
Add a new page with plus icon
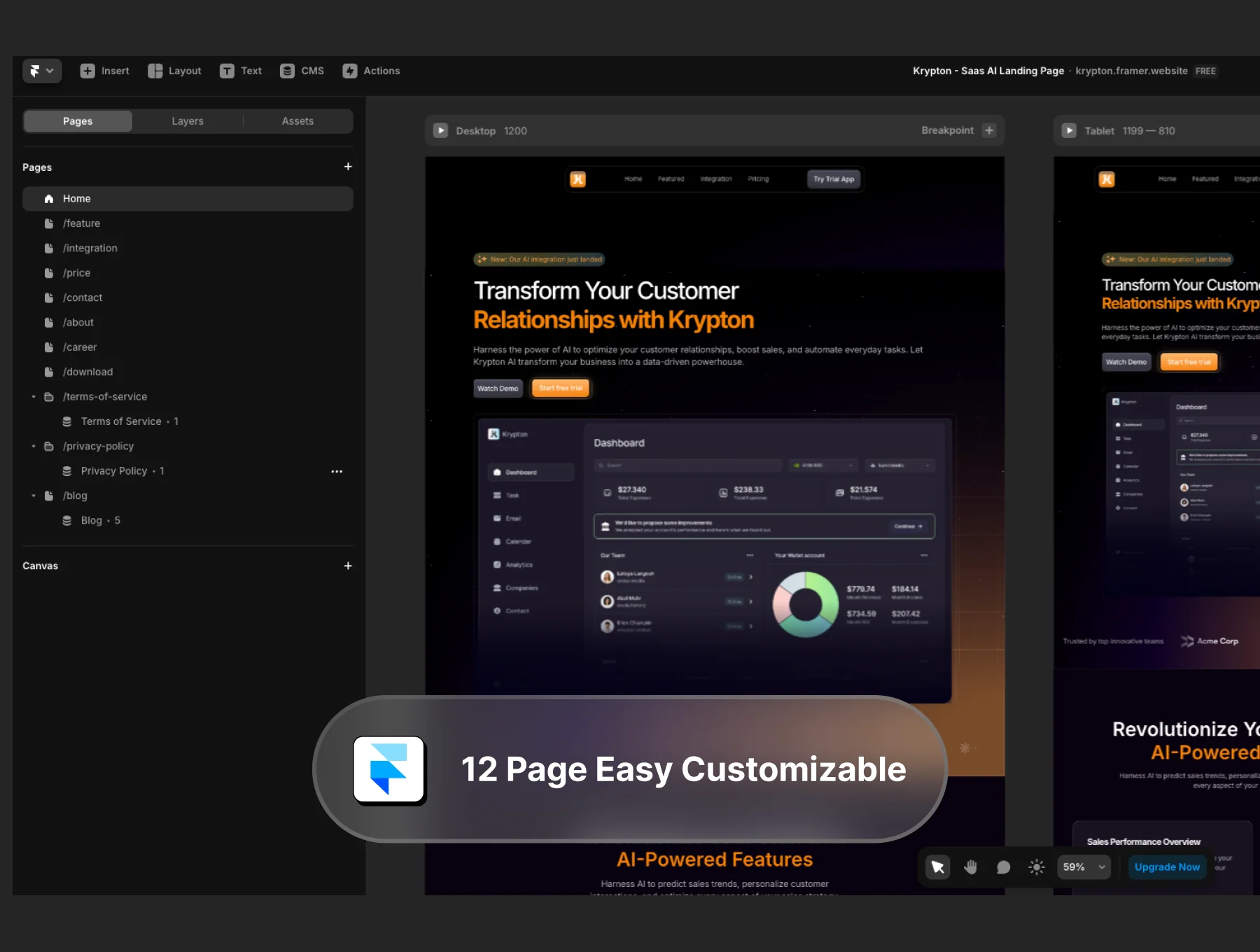coord(348,167)
